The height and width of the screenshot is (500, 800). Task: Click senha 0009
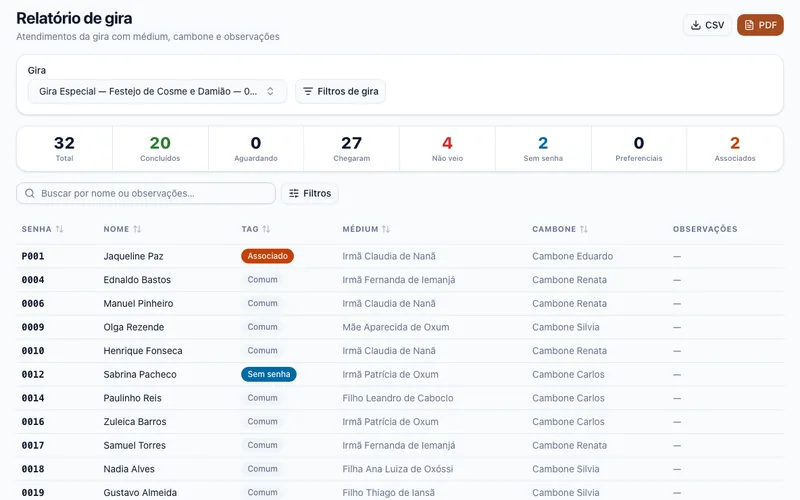pyautogui.click(x=33, y=327)
